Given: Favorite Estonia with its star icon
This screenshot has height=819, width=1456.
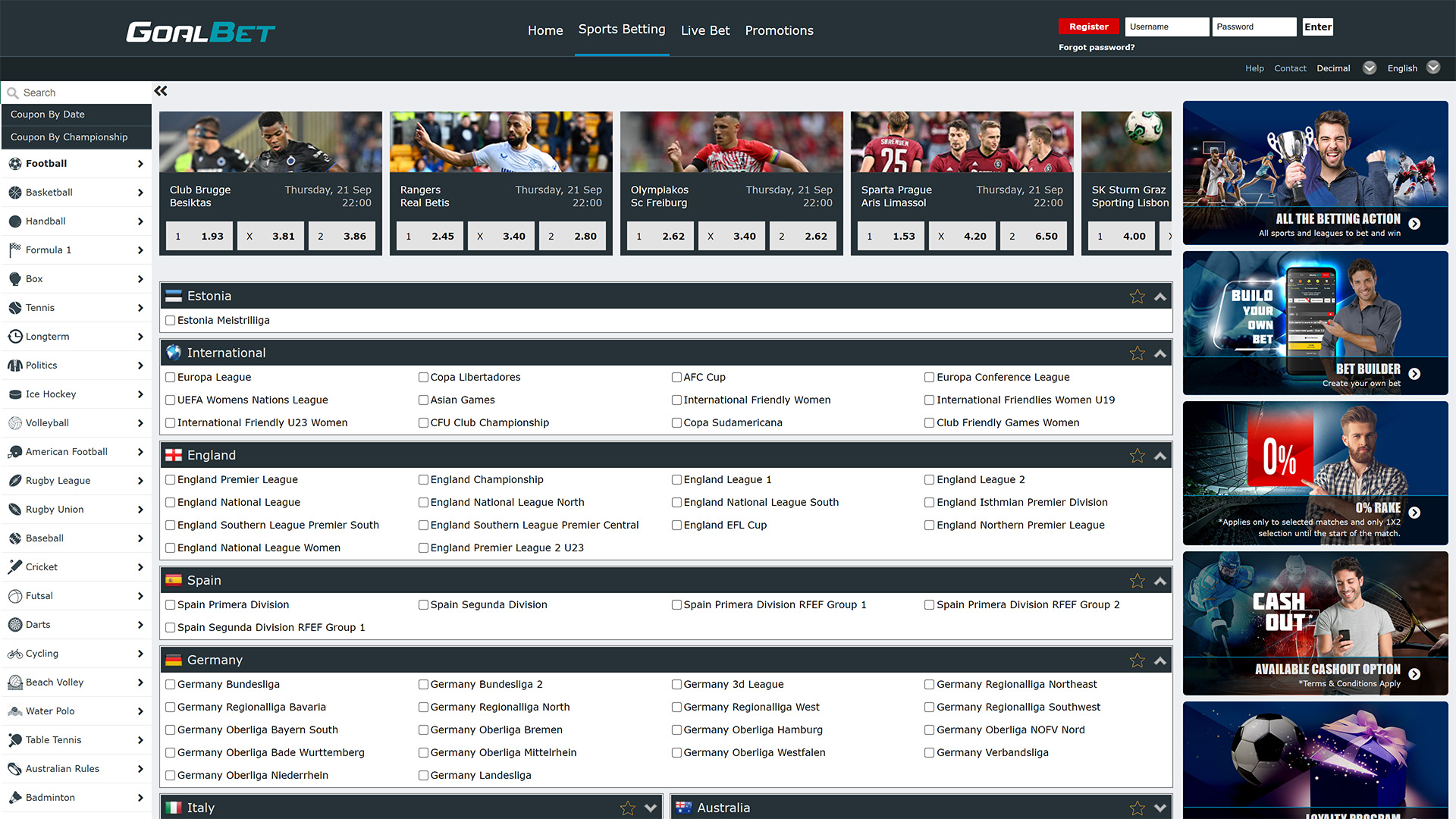Looking at the screenshot, I should point(1137,297).
